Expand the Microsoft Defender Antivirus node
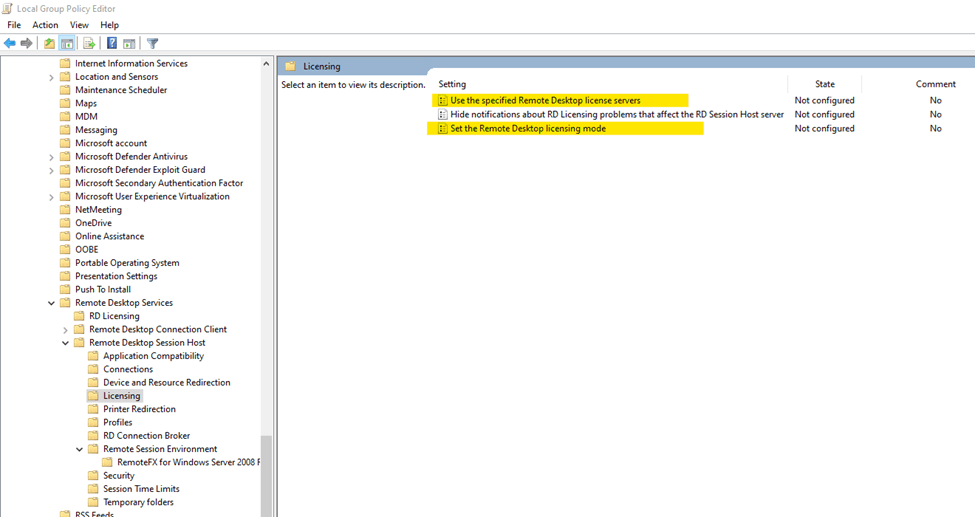Image resolution: width=975 pixels, height=517 pixels. [x=51, y=157]
